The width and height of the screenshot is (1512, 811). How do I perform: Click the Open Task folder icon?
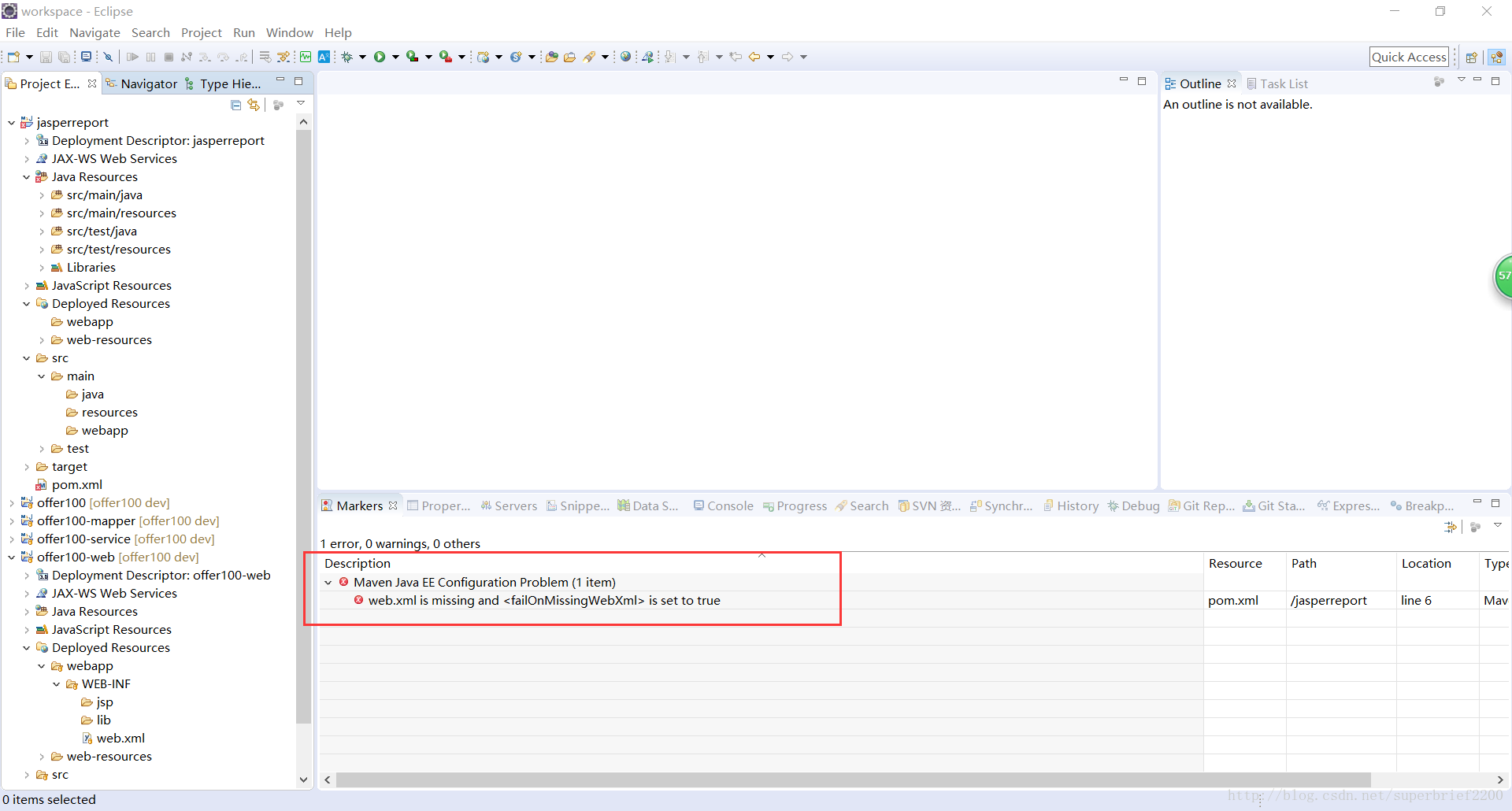coord(569,57)
